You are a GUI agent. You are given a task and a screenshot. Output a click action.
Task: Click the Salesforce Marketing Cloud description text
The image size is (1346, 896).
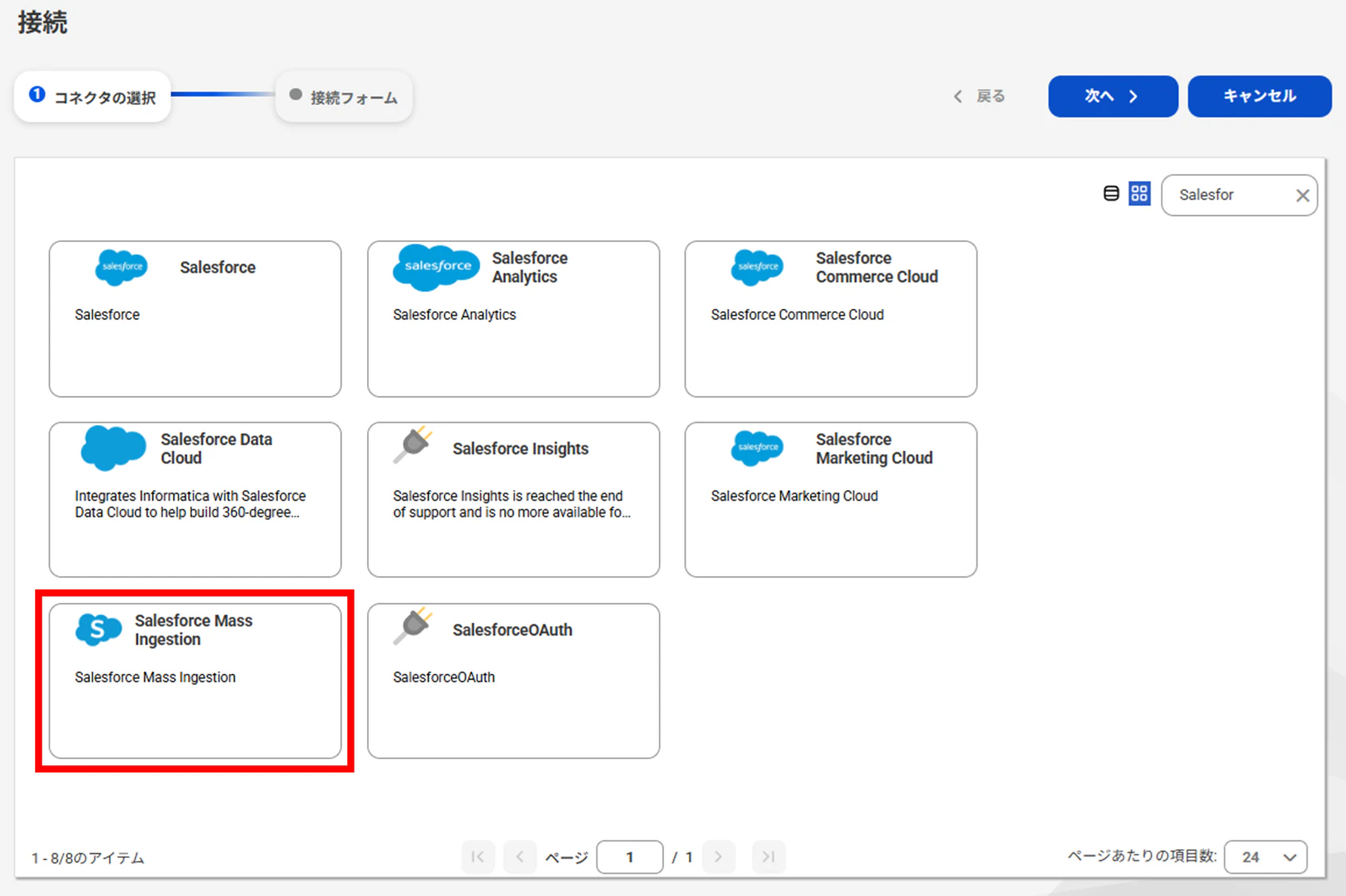[794, 495]
